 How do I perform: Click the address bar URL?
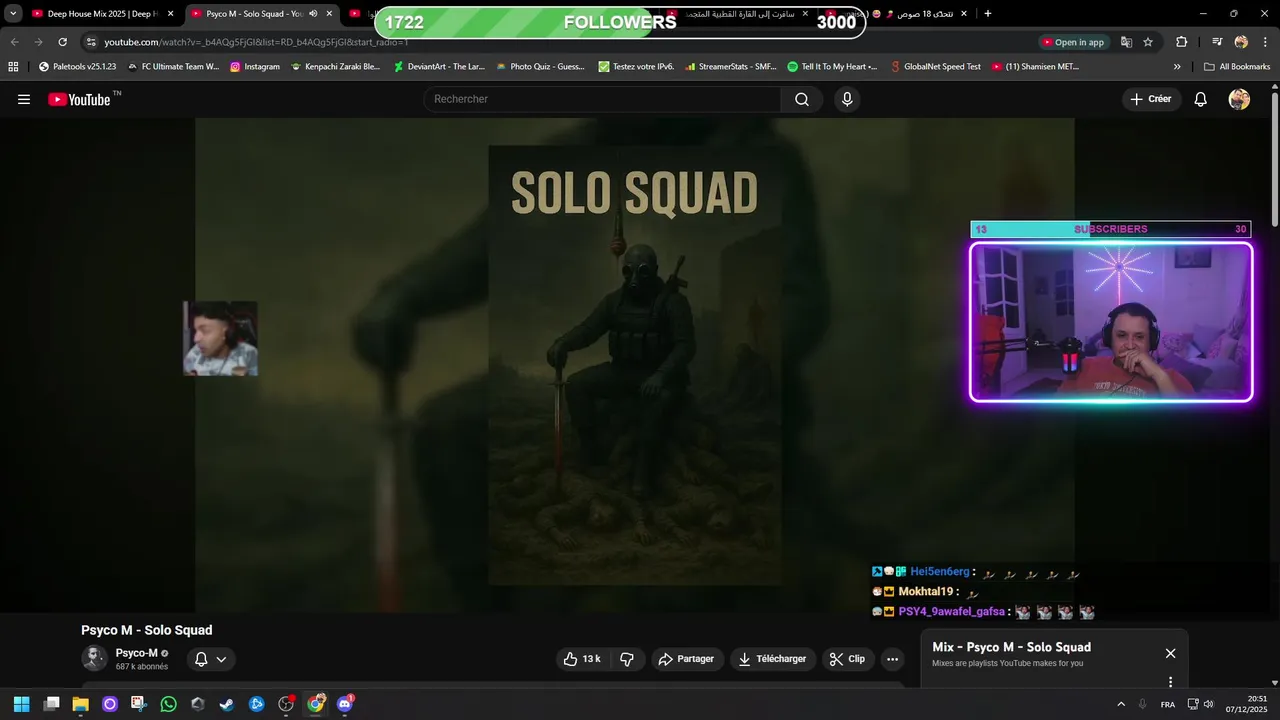pyautogui.click(x=256, y=42)
